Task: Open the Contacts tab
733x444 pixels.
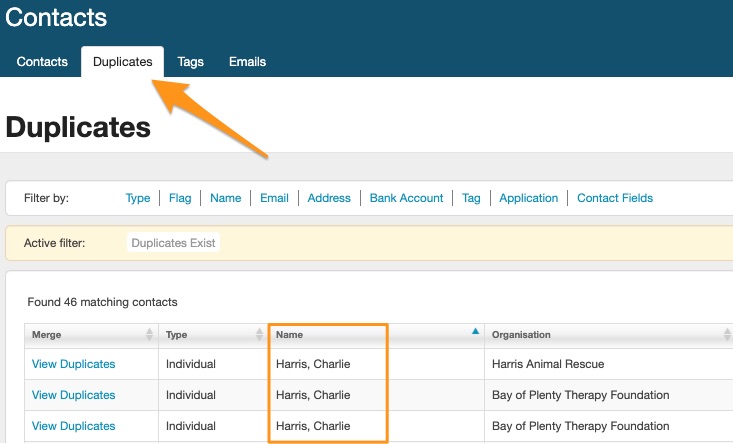Action: point(42,62)
